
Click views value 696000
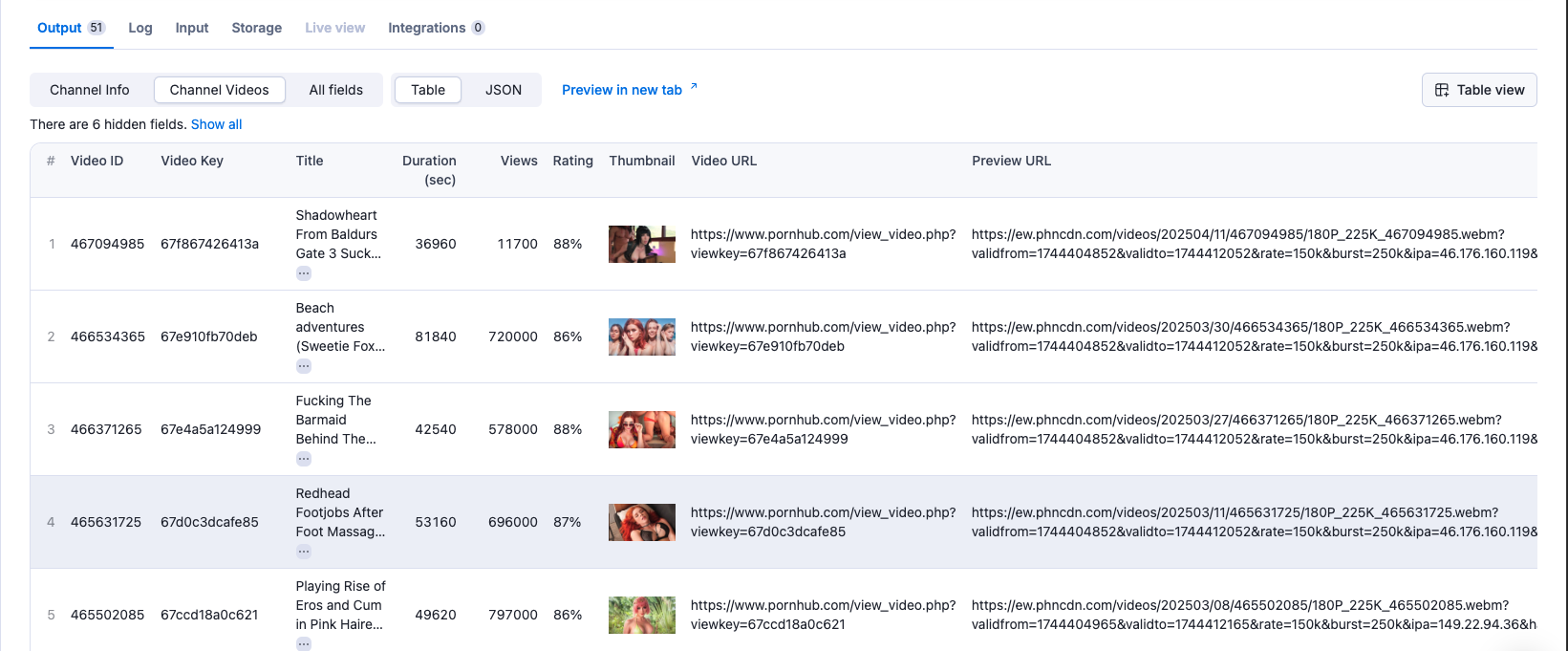coord(513,522)
